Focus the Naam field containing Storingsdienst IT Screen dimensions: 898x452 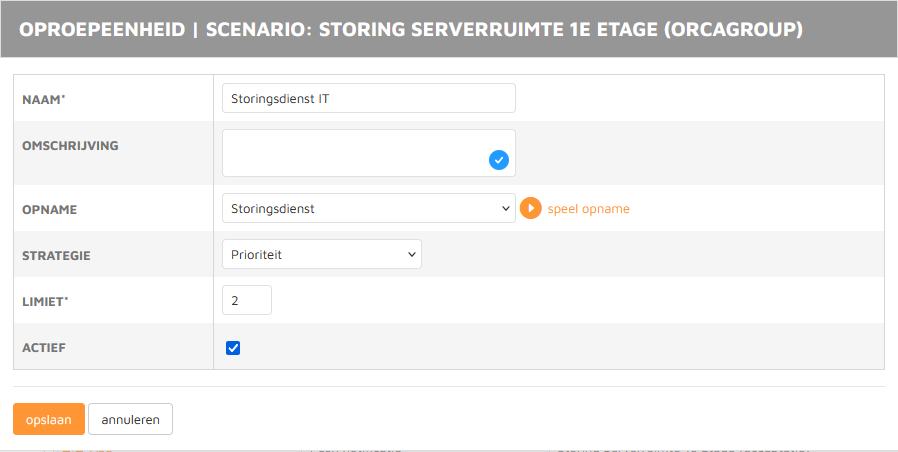pos(368,99)
